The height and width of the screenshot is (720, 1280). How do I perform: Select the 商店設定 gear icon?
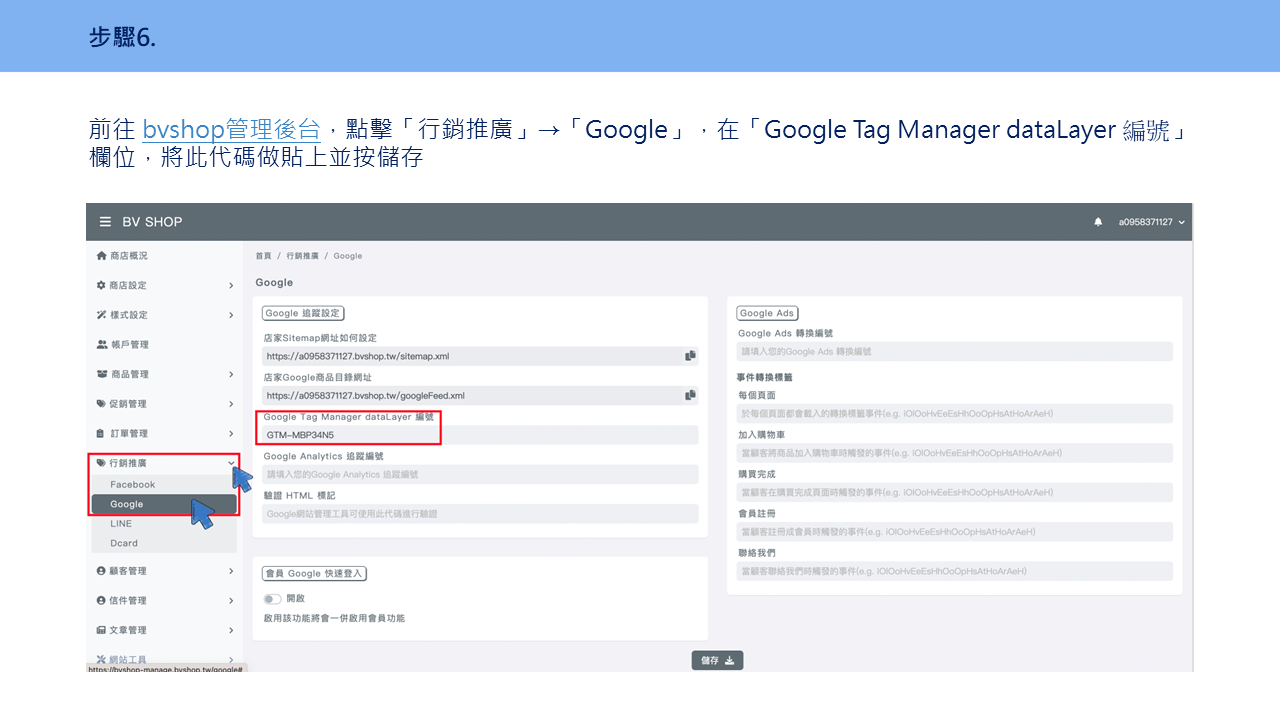[101, 285]
